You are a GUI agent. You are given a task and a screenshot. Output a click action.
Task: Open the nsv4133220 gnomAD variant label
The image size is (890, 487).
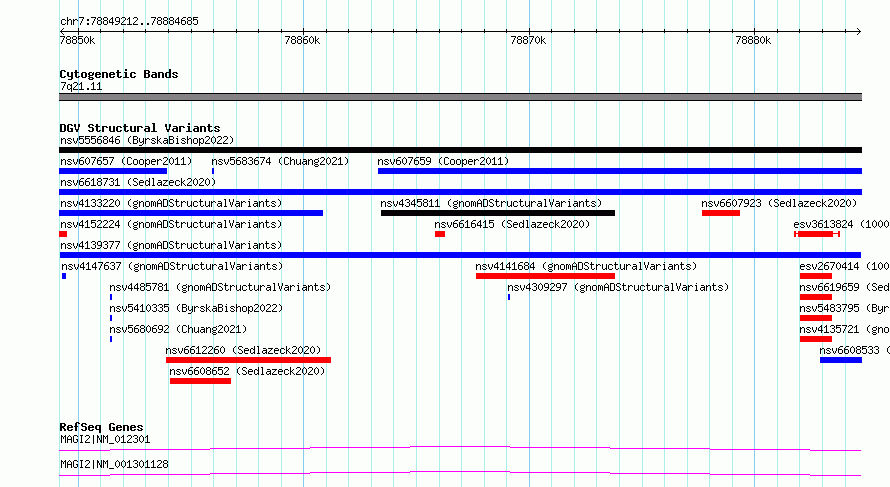pyautogui.click(x=171, y=203)
